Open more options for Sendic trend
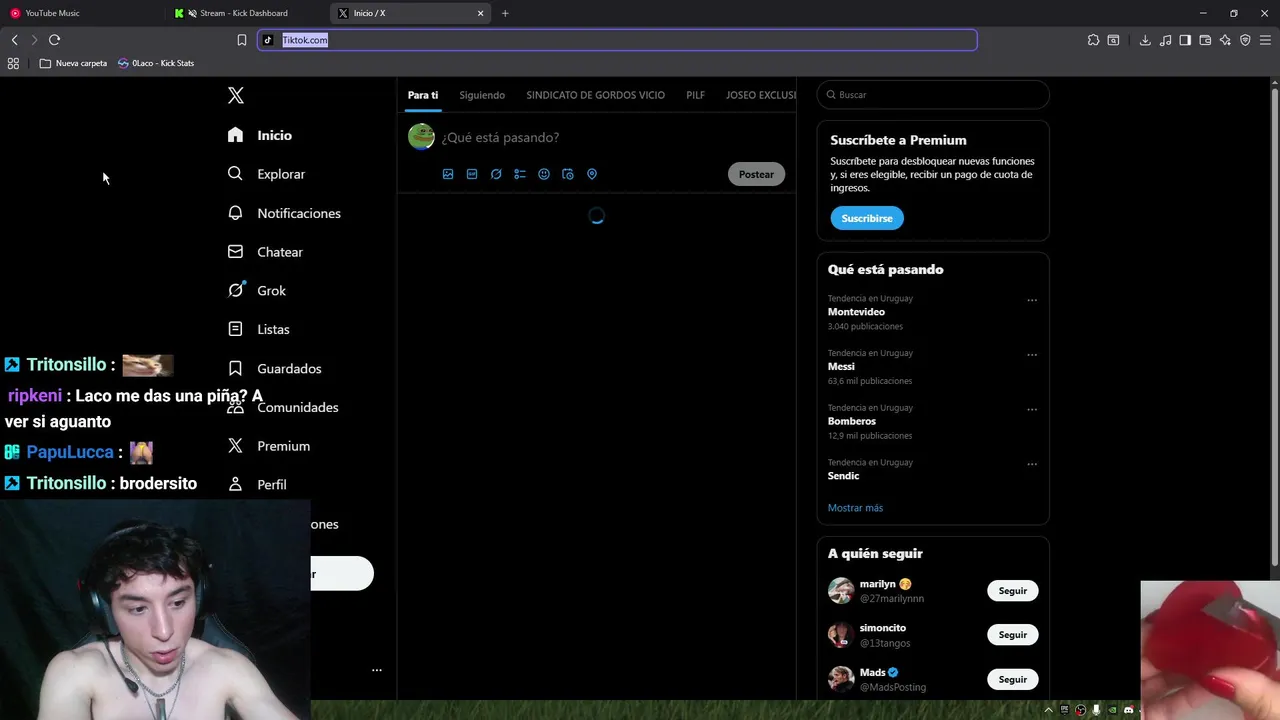1280x720 pixels. [x=1032, y=464]
